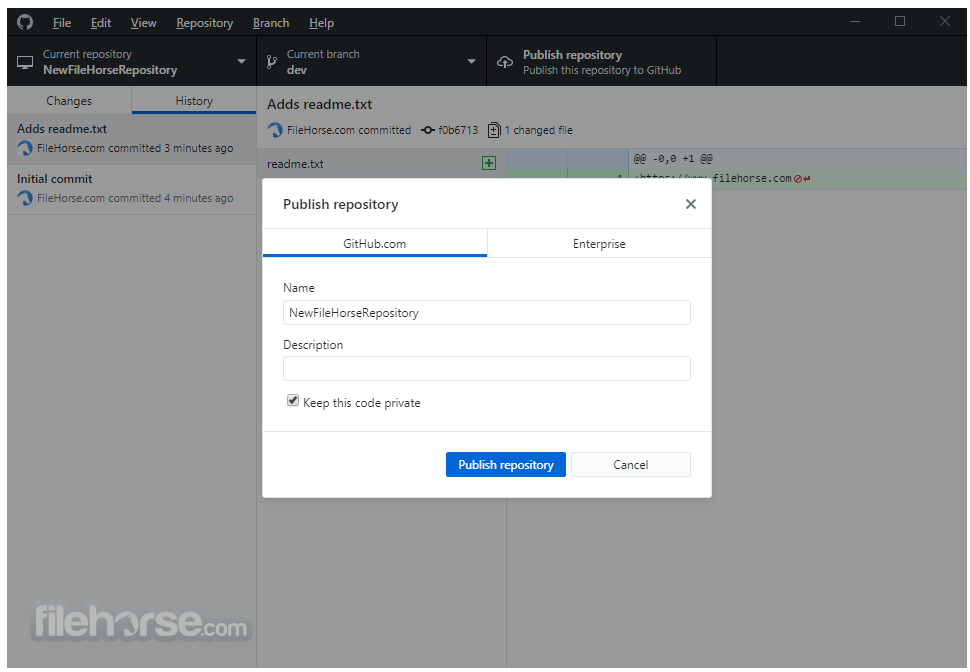
Task: Click the avatar next to 'FileHorse.com committed' in commit header
Action: pyautogui.click(x=275, y=130)
